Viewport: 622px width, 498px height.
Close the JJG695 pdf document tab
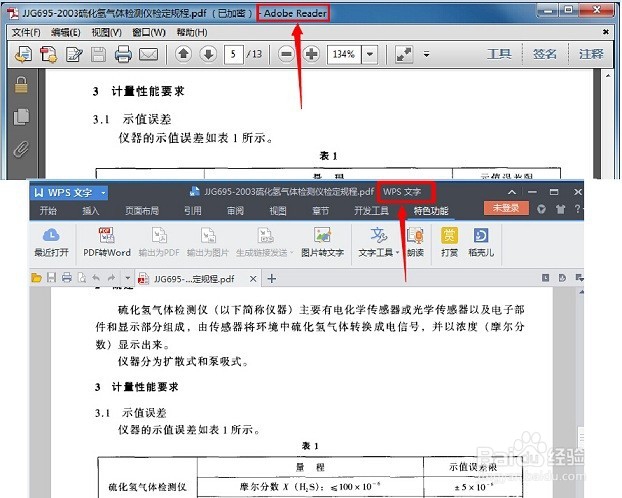click(253, 279)
